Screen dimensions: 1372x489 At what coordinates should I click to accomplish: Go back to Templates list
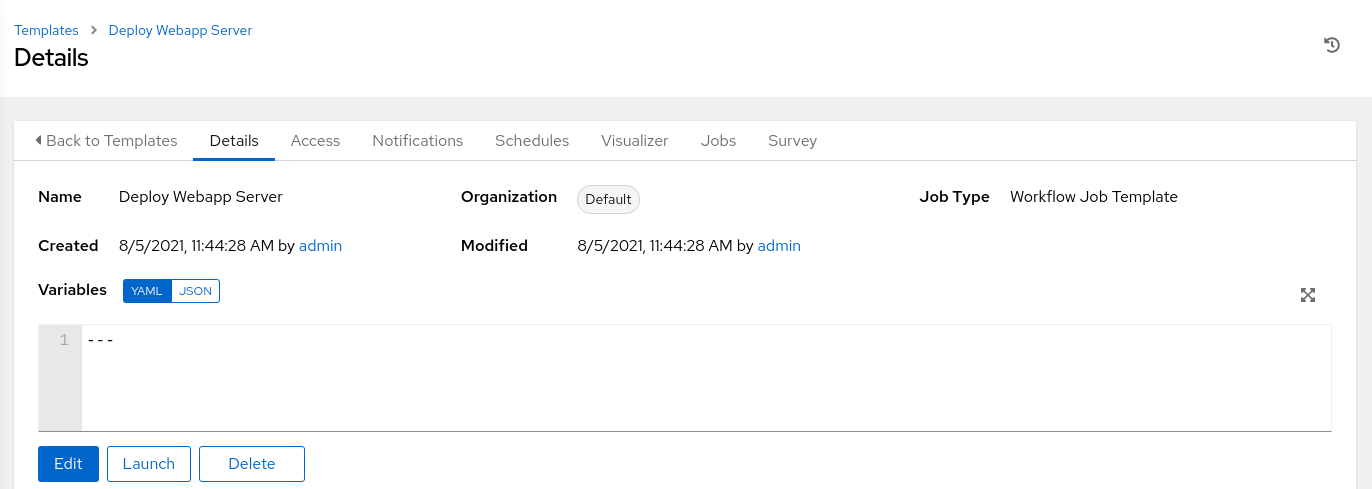pos(106,141)
